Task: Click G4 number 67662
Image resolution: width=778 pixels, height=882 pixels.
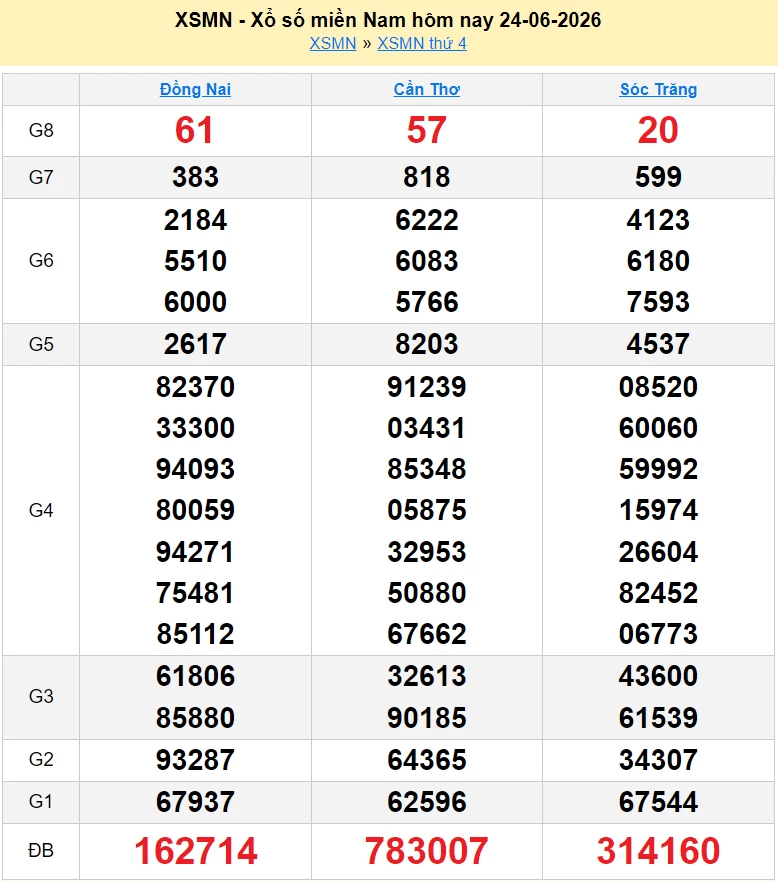Action: (426, 634)
